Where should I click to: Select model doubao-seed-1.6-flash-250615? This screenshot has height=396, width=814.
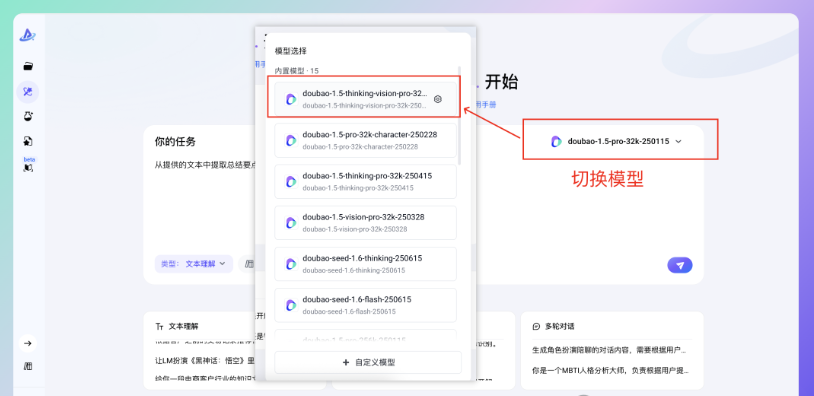[365, 305]
